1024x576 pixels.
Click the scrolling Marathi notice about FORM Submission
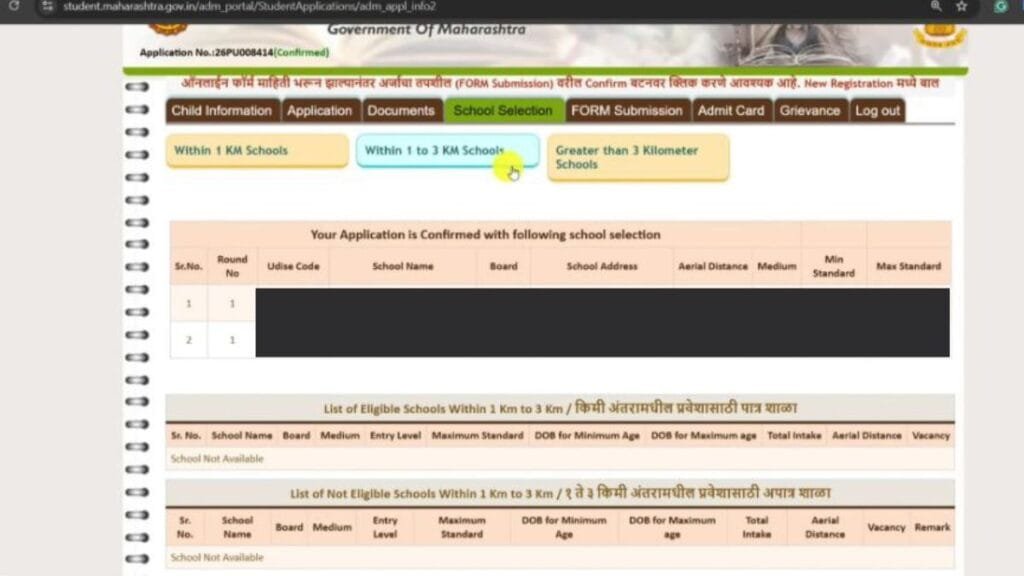tap(560, 84)
